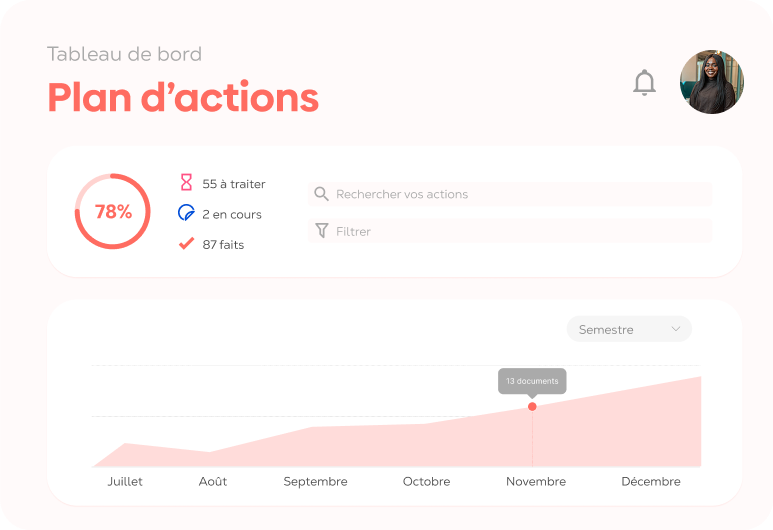Open the Semestre period dropdown
The image size is (773, 530).
point(629,329)
